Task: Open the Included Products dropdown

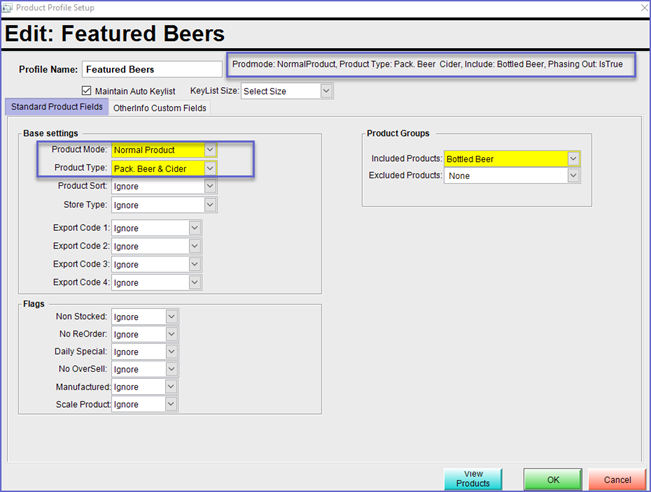Action: click(573, 158)
